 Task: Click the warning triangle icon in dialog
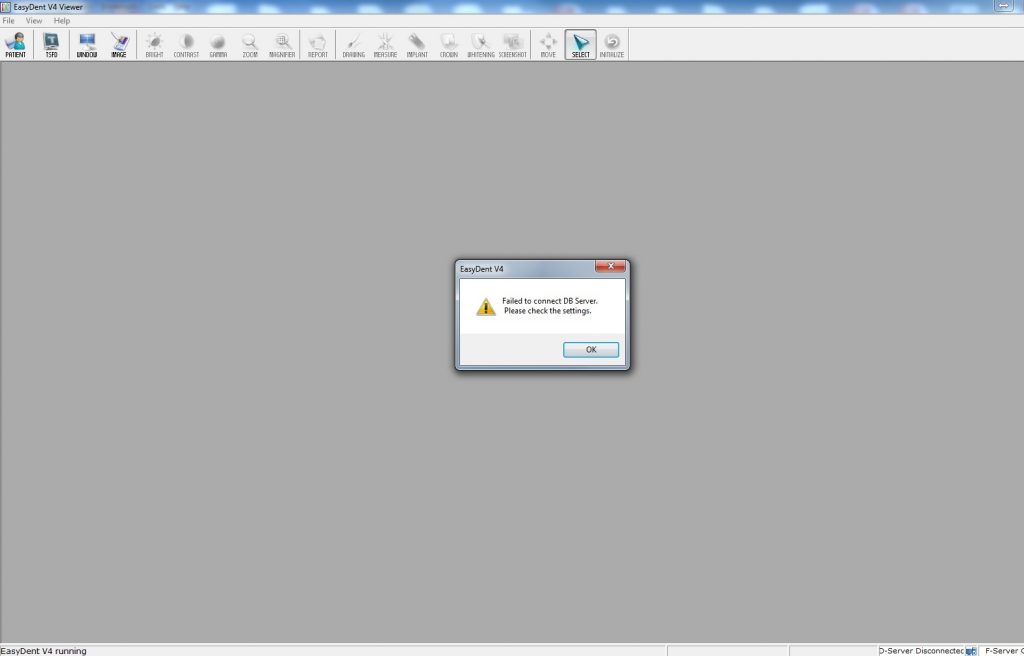coord(486,306)
